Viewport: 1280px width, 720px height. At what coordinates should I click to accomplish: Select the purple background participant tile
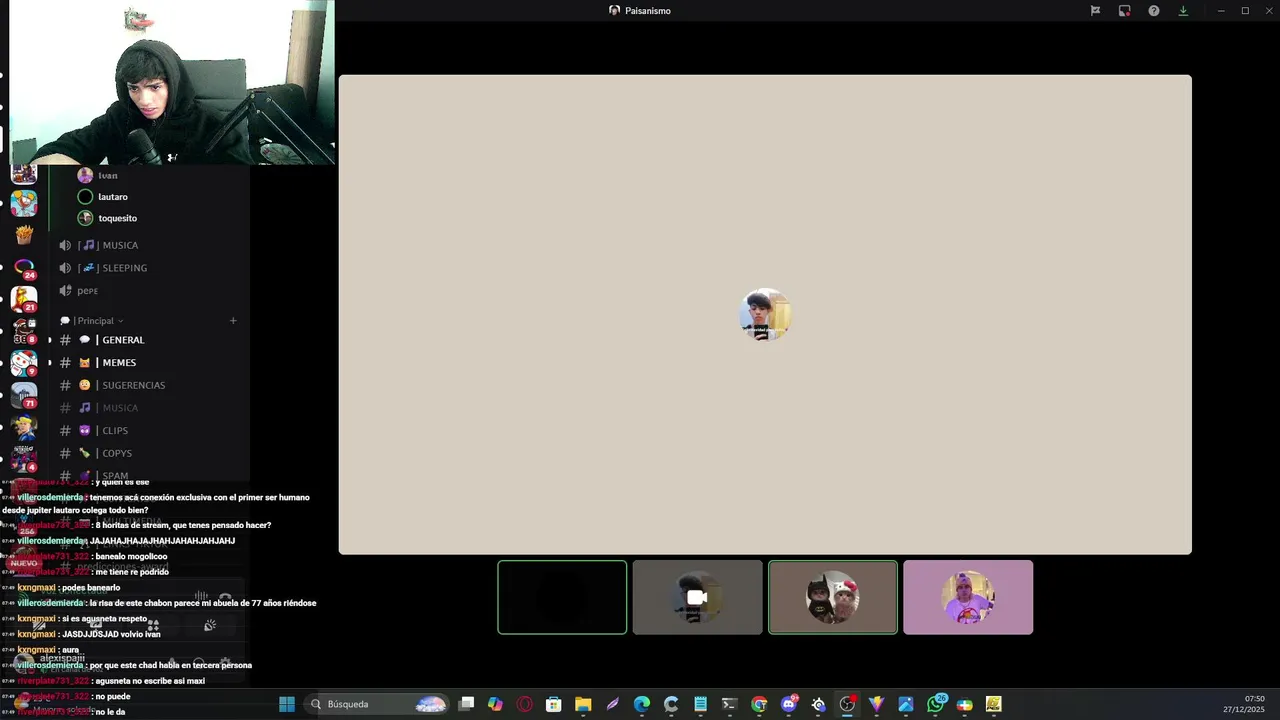(968, 597)
